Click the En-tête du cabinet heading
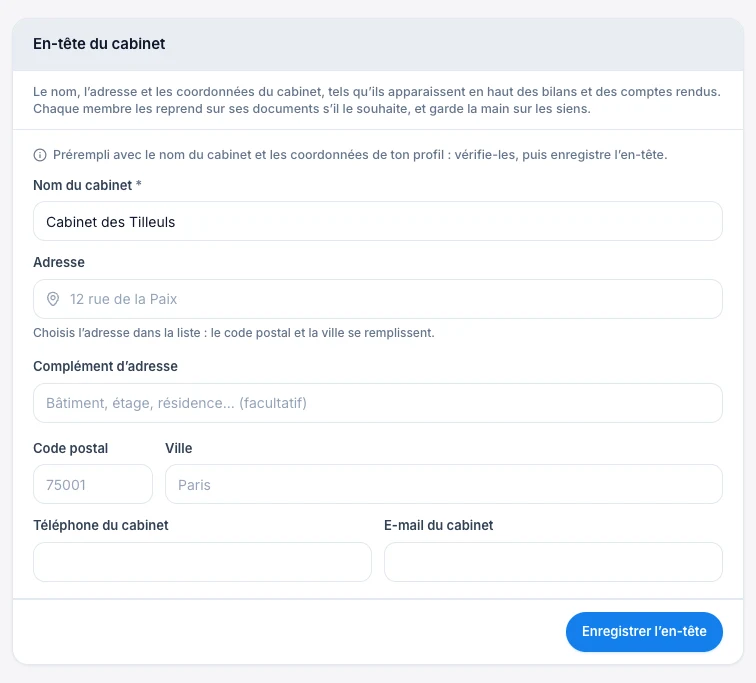 tap(99, 44)
